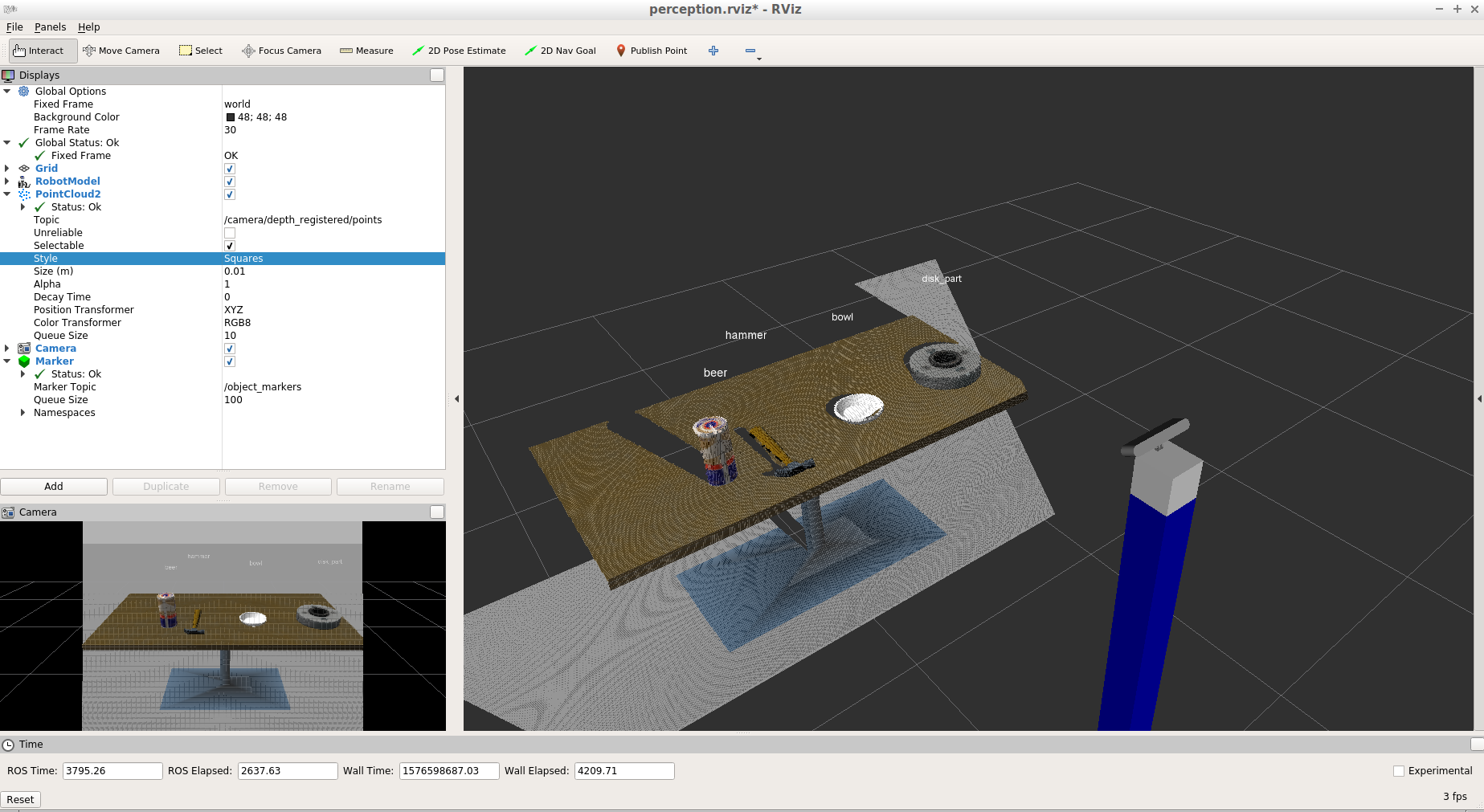This screenshot has height=812, width=1484.
Task: Activate the Publish Point tool
Action: pos(652,51)
